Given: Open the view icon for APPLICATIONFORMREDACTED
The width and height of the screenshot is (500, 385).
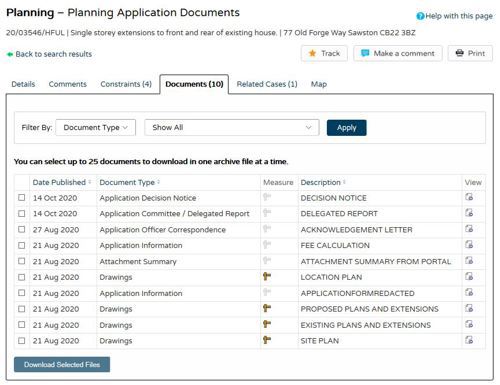Looking at the screenshot, I should pos(469,292).
